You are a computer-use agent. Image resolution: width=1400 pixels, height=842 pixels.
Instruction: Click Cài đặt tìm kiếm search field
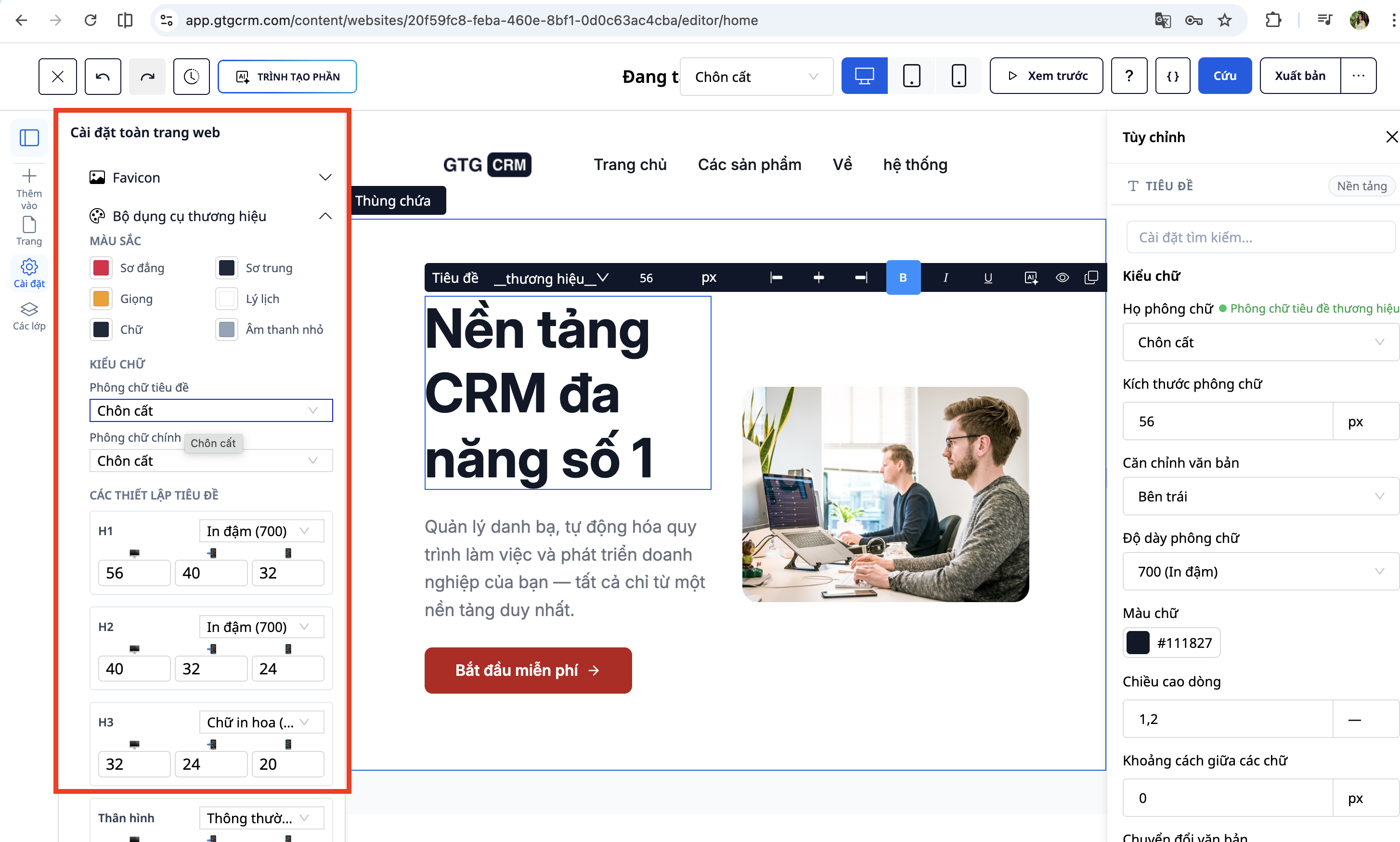pyautogui.click(x=1260, y=237)
